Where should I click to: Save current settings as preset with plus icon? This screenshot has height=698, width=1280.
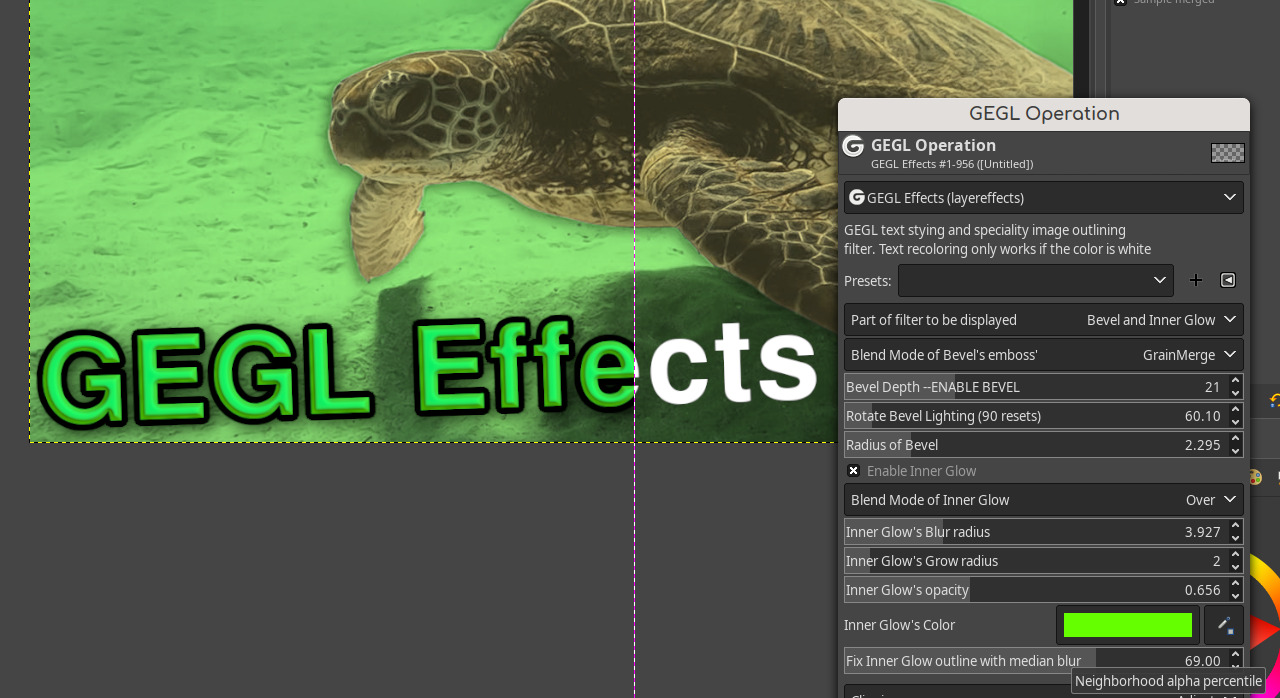(x=1196, y=280)
